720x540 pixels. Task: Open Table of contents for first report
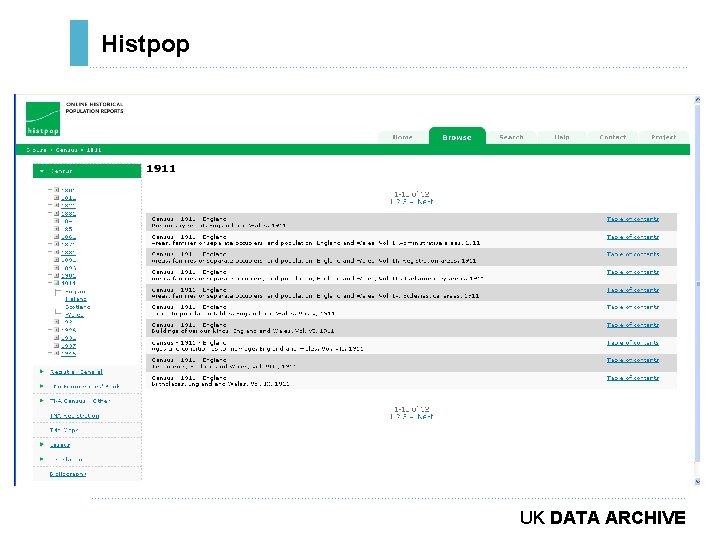[632, 219]
